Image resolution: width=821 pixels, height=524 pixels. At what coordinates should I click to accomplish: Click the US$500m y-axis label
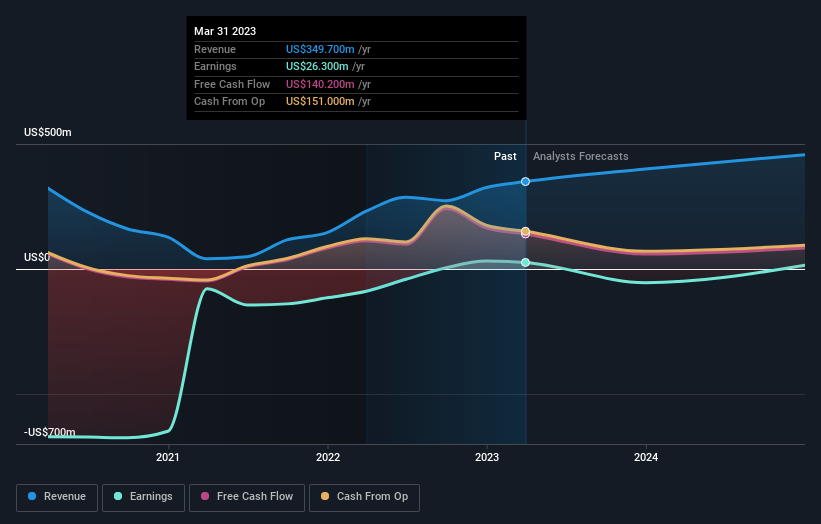coord(48,132)
